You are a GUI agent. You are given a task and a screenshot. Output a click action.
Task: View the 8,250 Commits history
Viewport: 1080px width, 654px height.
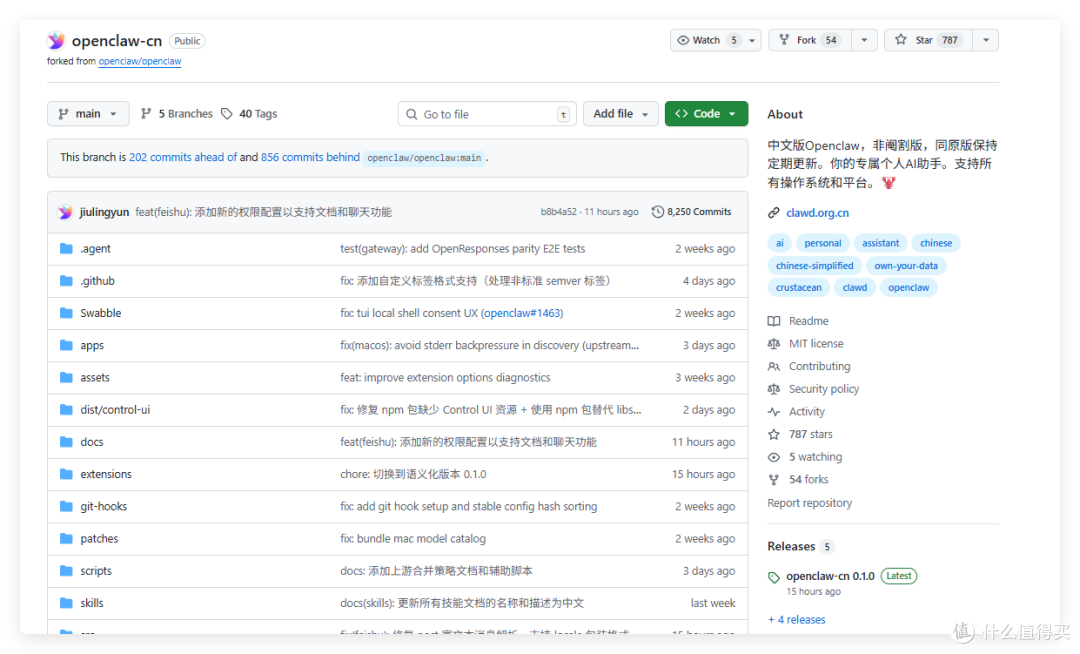692,212
